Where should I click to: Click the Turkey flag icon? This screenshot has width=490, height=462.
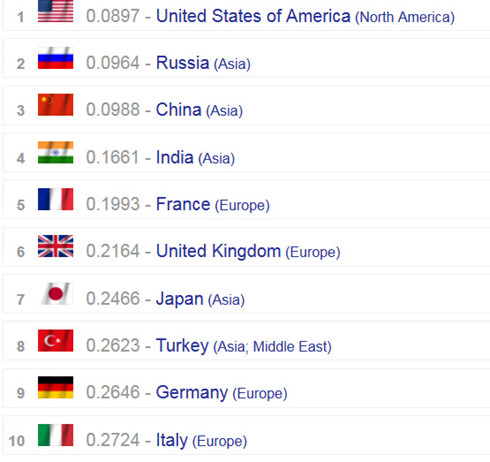coord(55,340)
